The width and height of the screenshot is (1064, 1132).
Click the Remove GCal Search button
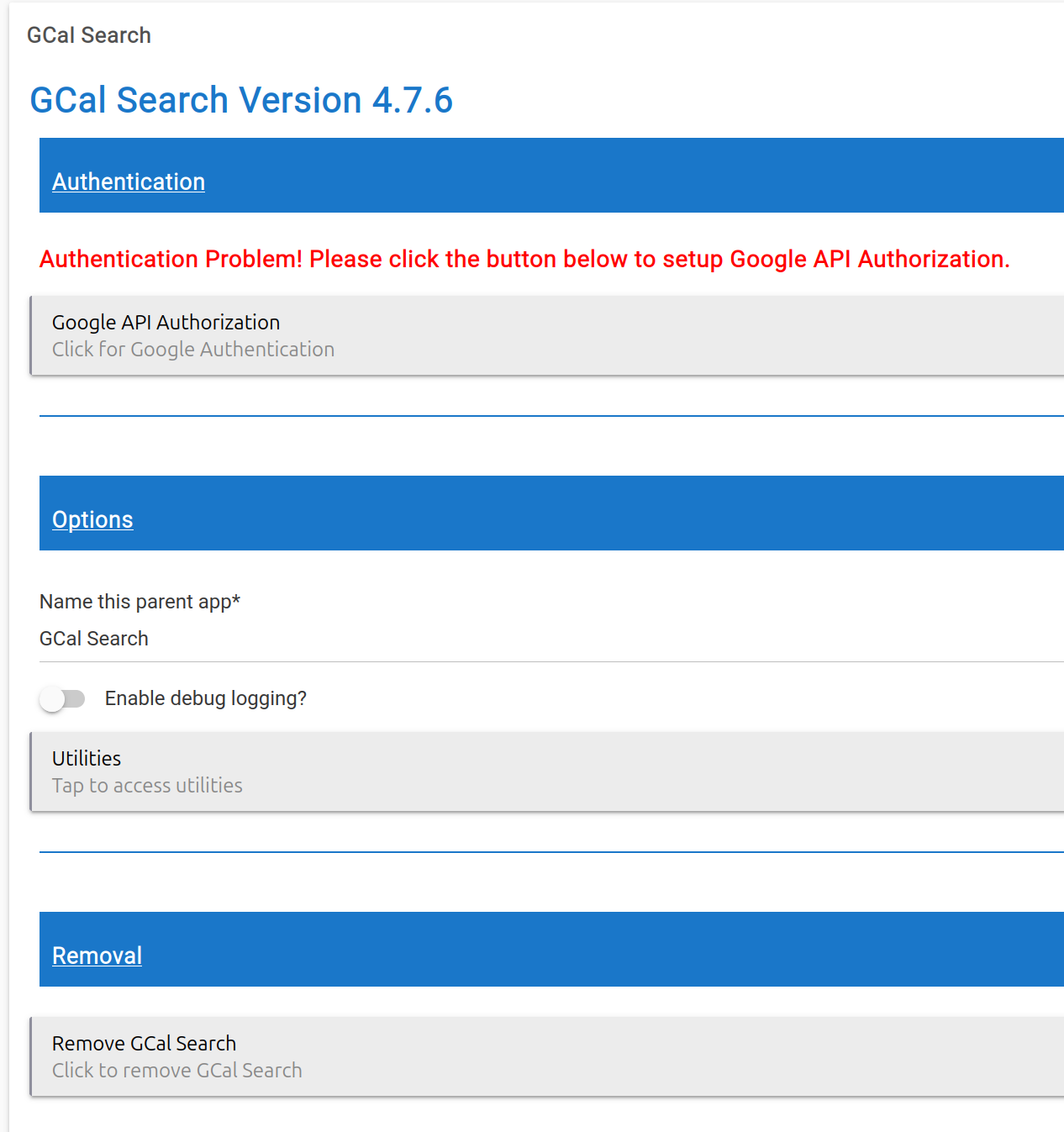coord(546,1056)
